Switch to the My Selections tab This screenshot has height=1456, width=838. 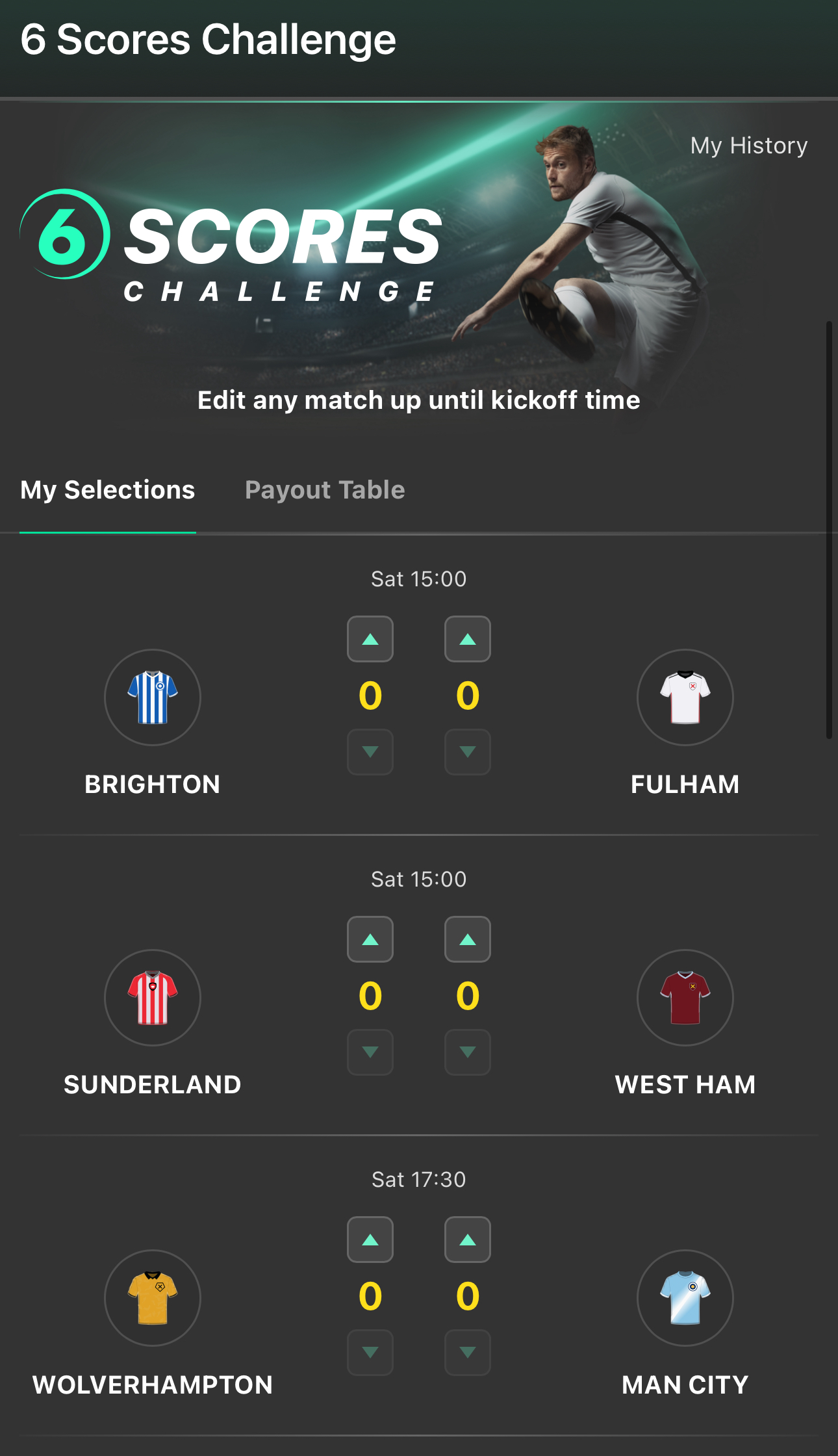pyautogui.click(x=108, y=489)
